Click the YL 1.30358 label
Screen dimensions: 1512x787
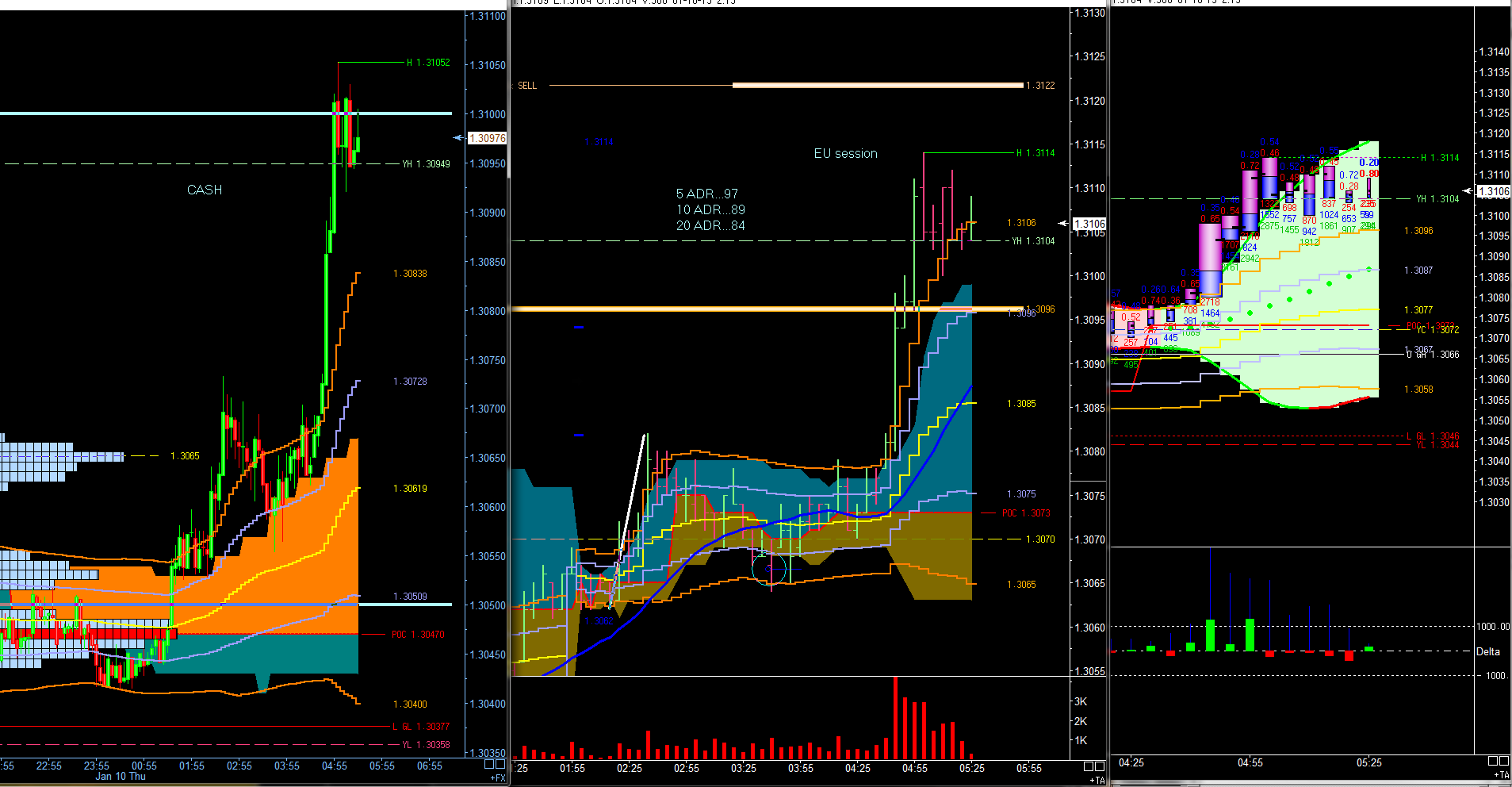(x=426, y=745)
